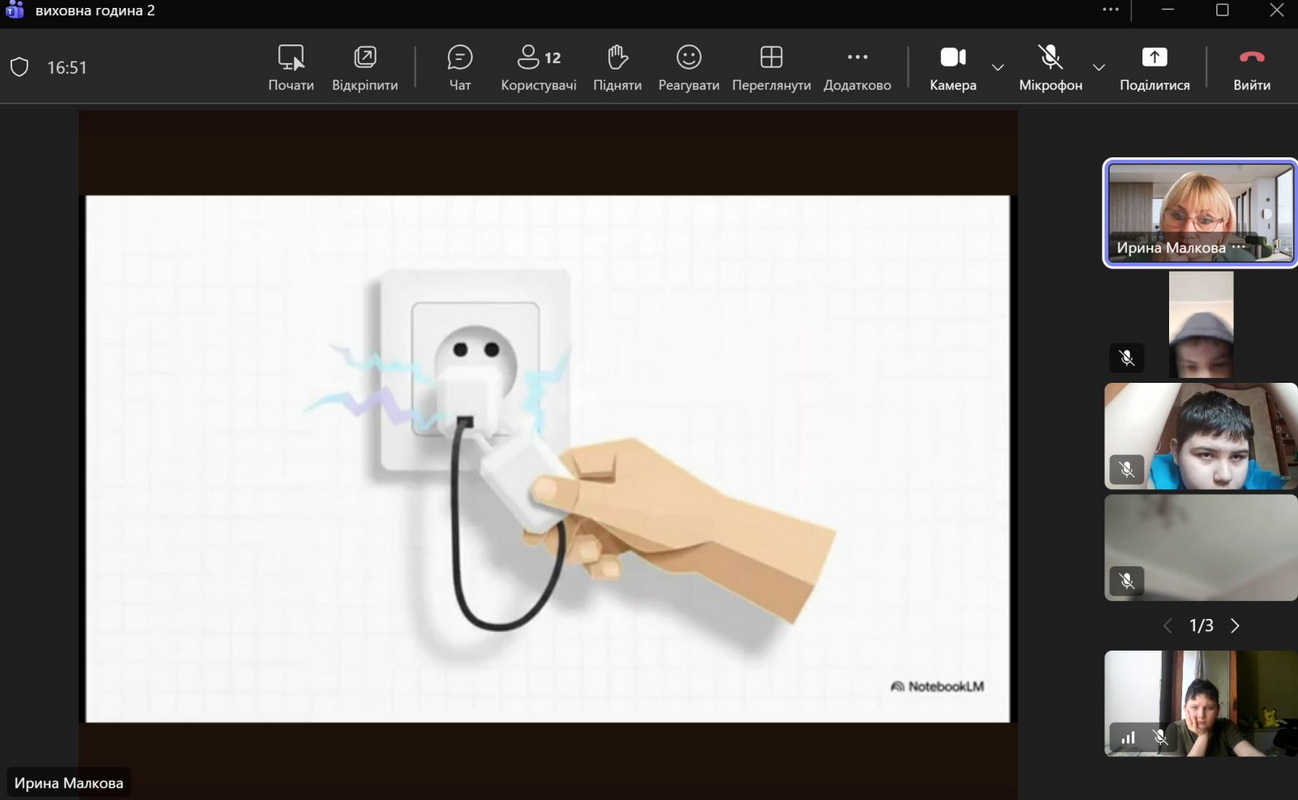This screenshot has width=1298, height=800.
Task: Go to previous participants page
Action: coord(1167,626)
